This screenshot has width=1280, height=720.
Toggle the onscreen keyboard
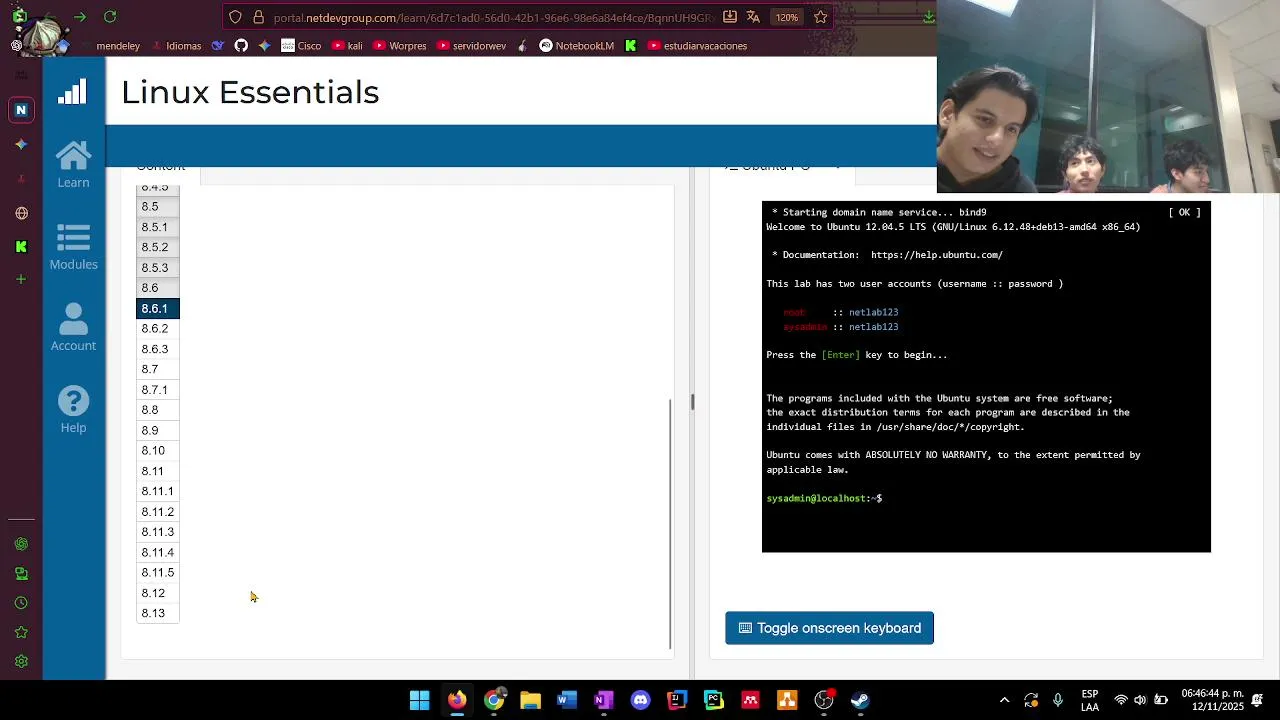829,628
